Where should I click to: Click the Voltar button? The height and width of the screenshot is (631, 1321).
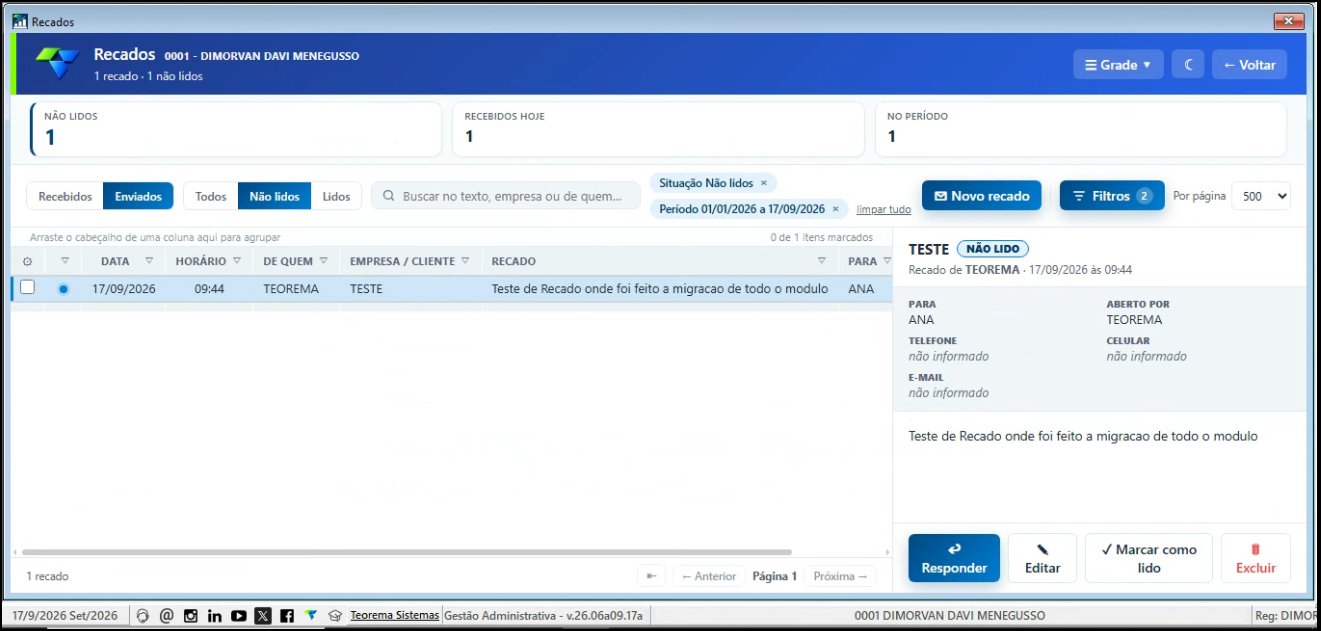click(x=1249, y=65)
